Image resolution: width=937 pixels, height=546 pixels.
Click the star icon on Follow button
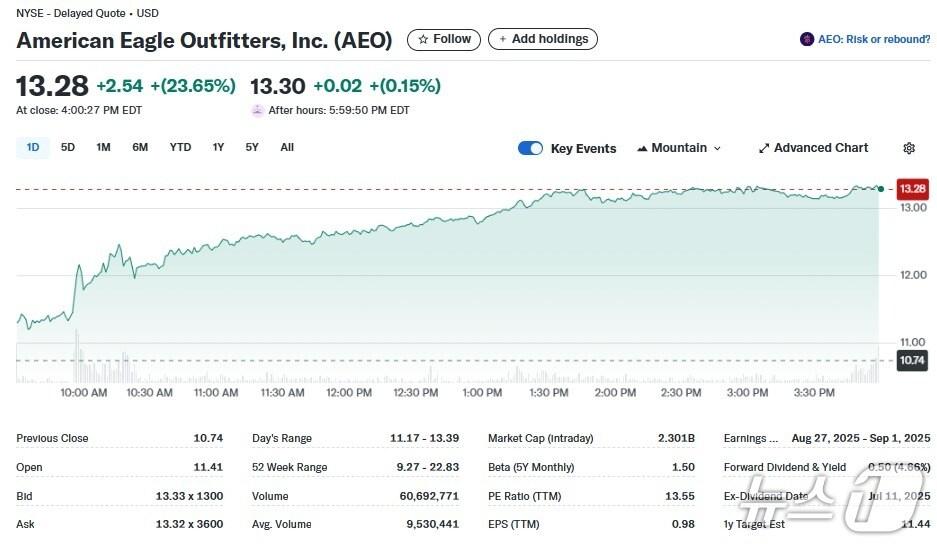coord(423,39)
